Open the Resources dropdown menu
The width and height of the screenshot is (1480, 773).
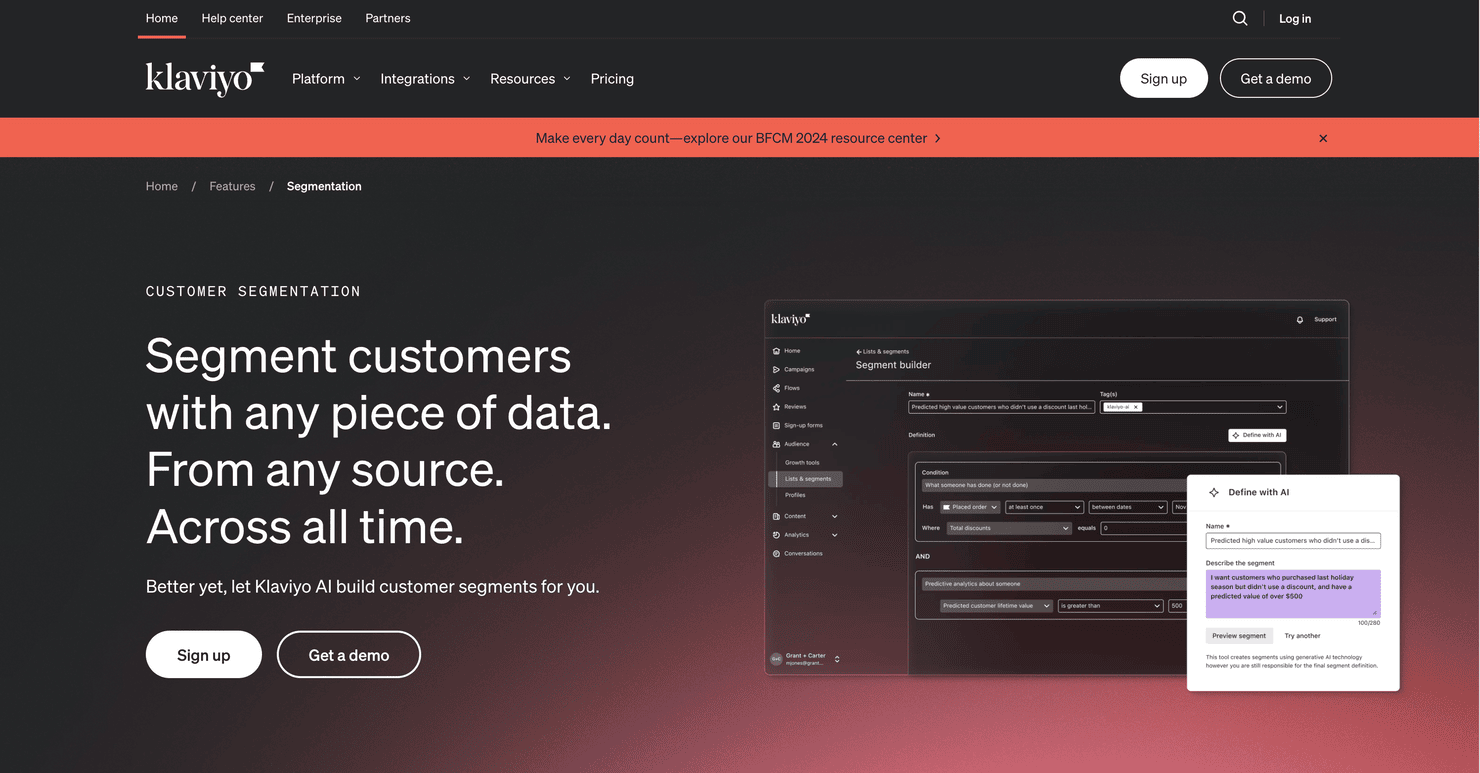tap(530, 79)
